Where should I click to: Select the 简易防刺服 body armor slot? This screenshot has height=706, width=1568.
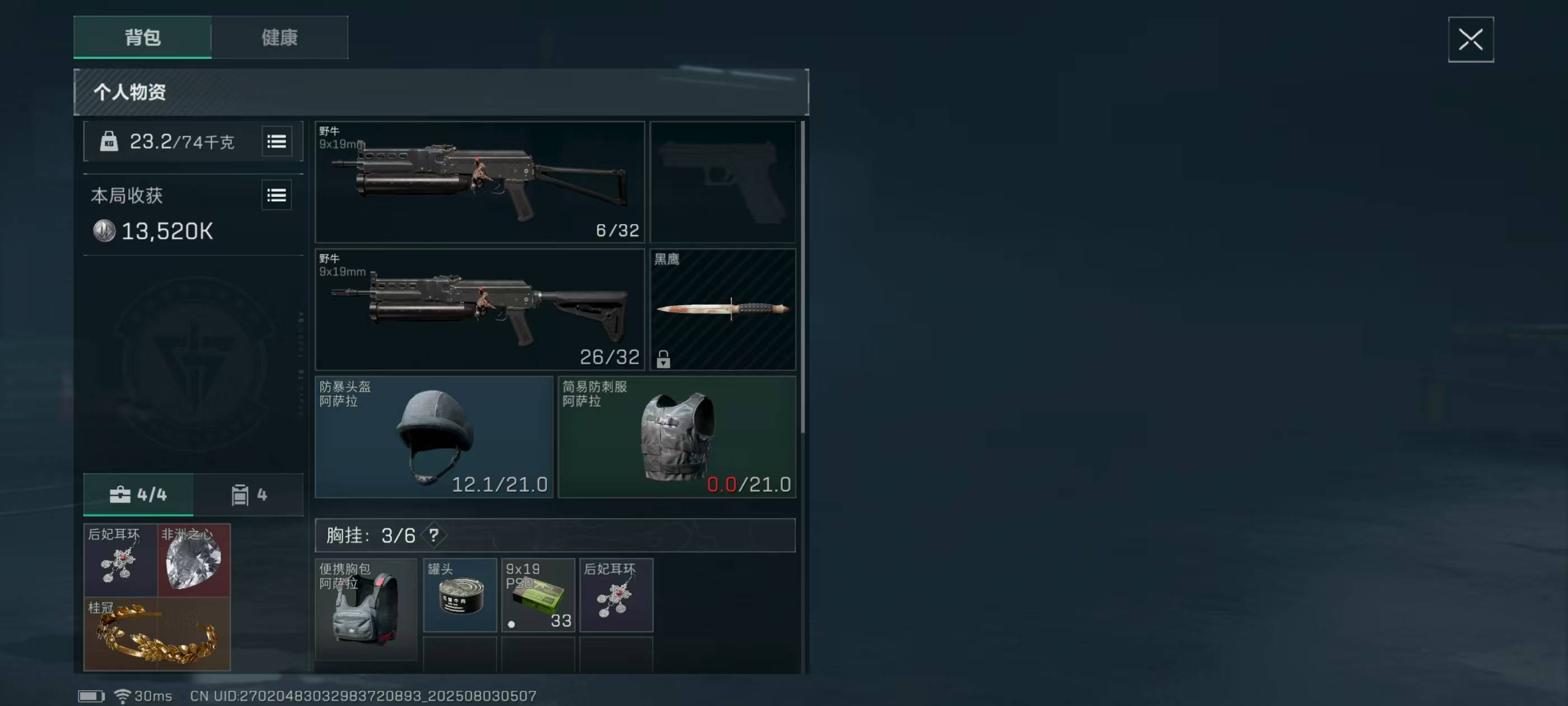point(677,436)
